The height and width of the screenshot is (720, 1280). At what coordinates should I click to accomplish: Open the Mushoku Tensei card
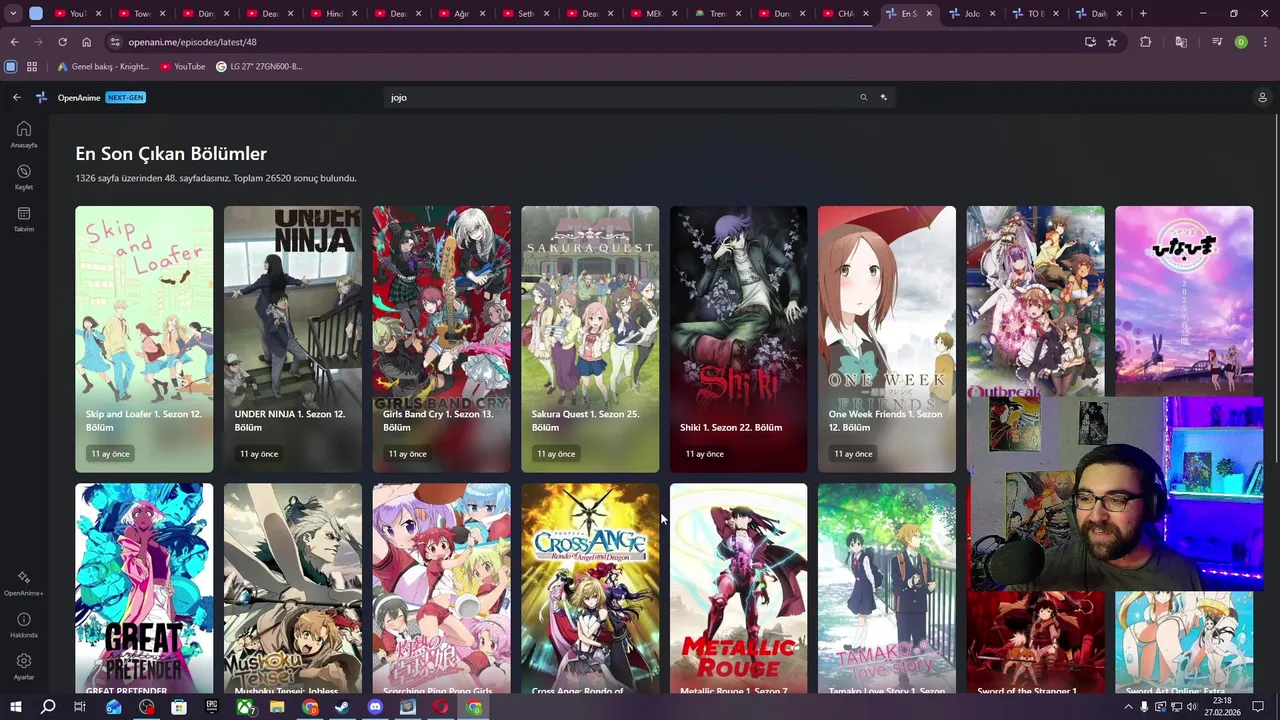[x=293, y=588]
